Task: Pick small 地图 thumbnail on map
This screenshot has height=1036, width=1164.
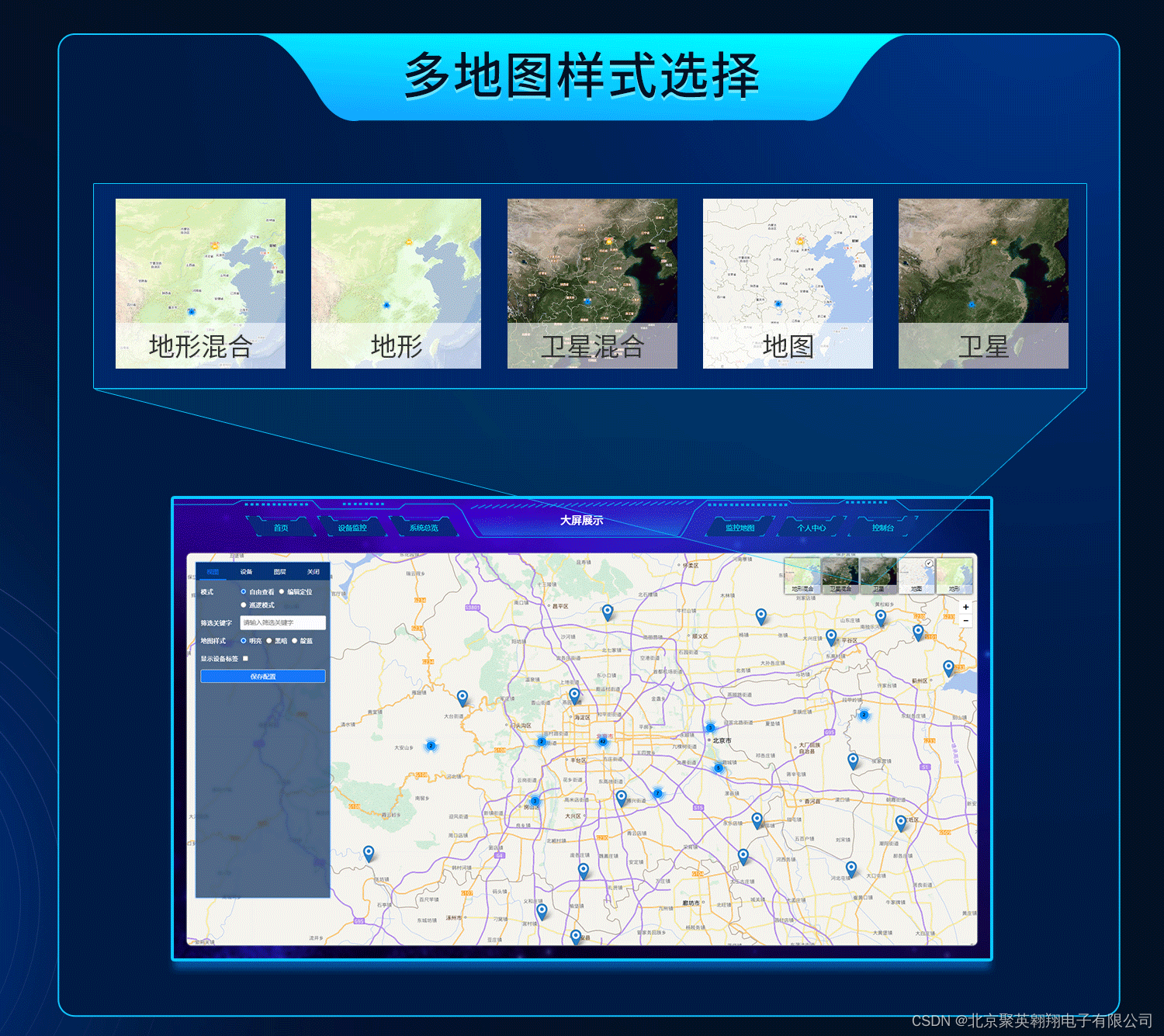Action: coord(916,576)
